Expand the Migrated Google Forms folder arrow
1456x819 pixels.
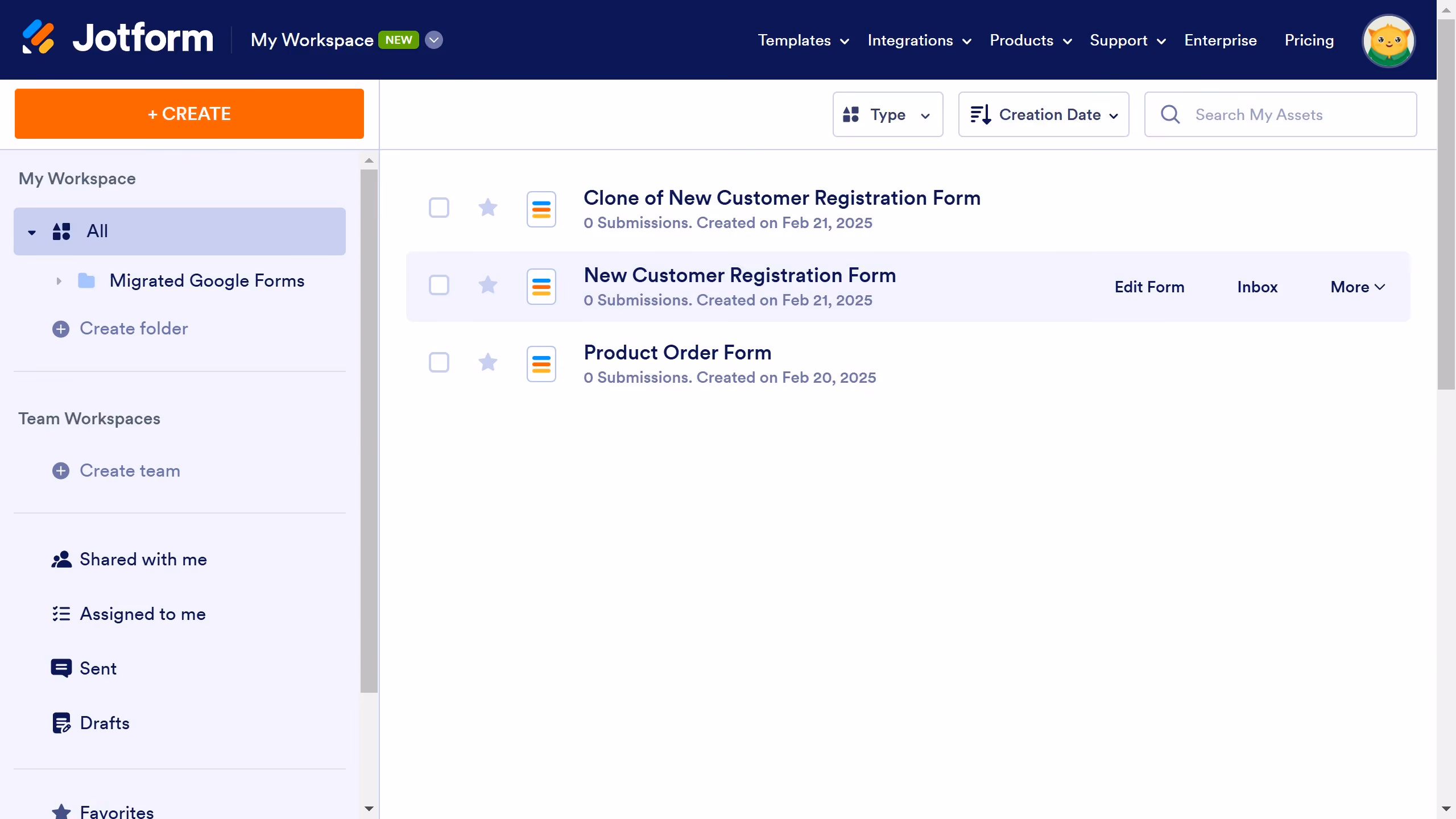(59, 281)
